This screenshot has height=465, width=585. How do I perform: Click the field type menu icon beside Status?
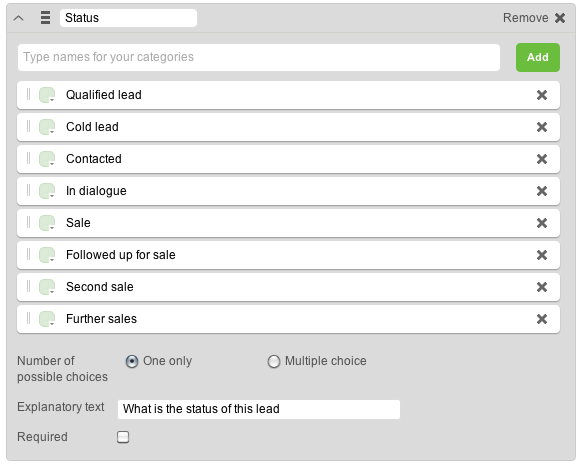pyautogui.click(x=46, y=18)
